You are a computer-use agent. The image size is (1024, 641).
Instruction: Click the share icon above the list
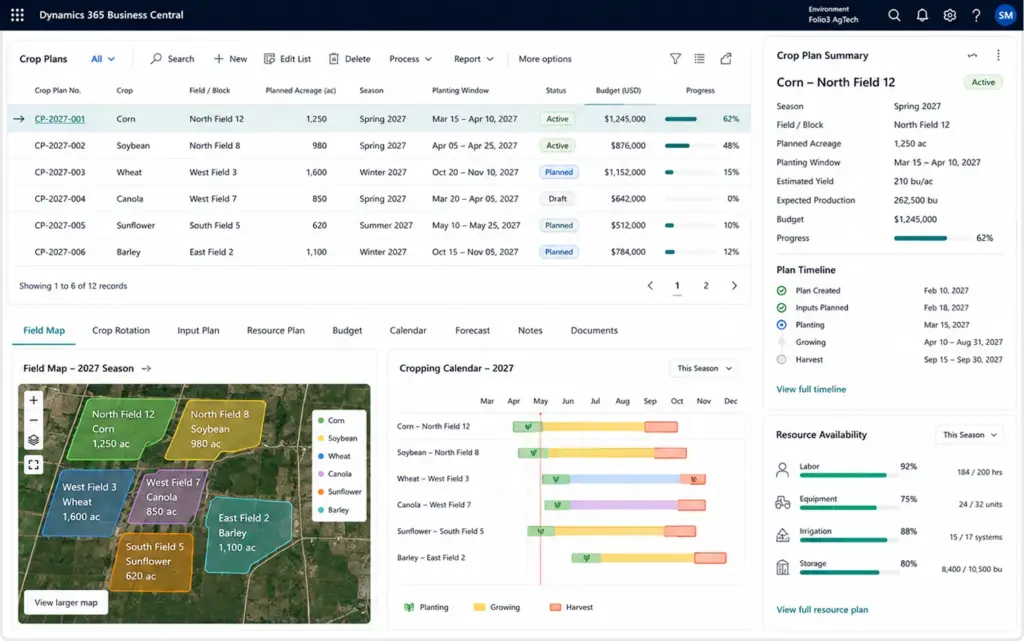tap(726, 59)
